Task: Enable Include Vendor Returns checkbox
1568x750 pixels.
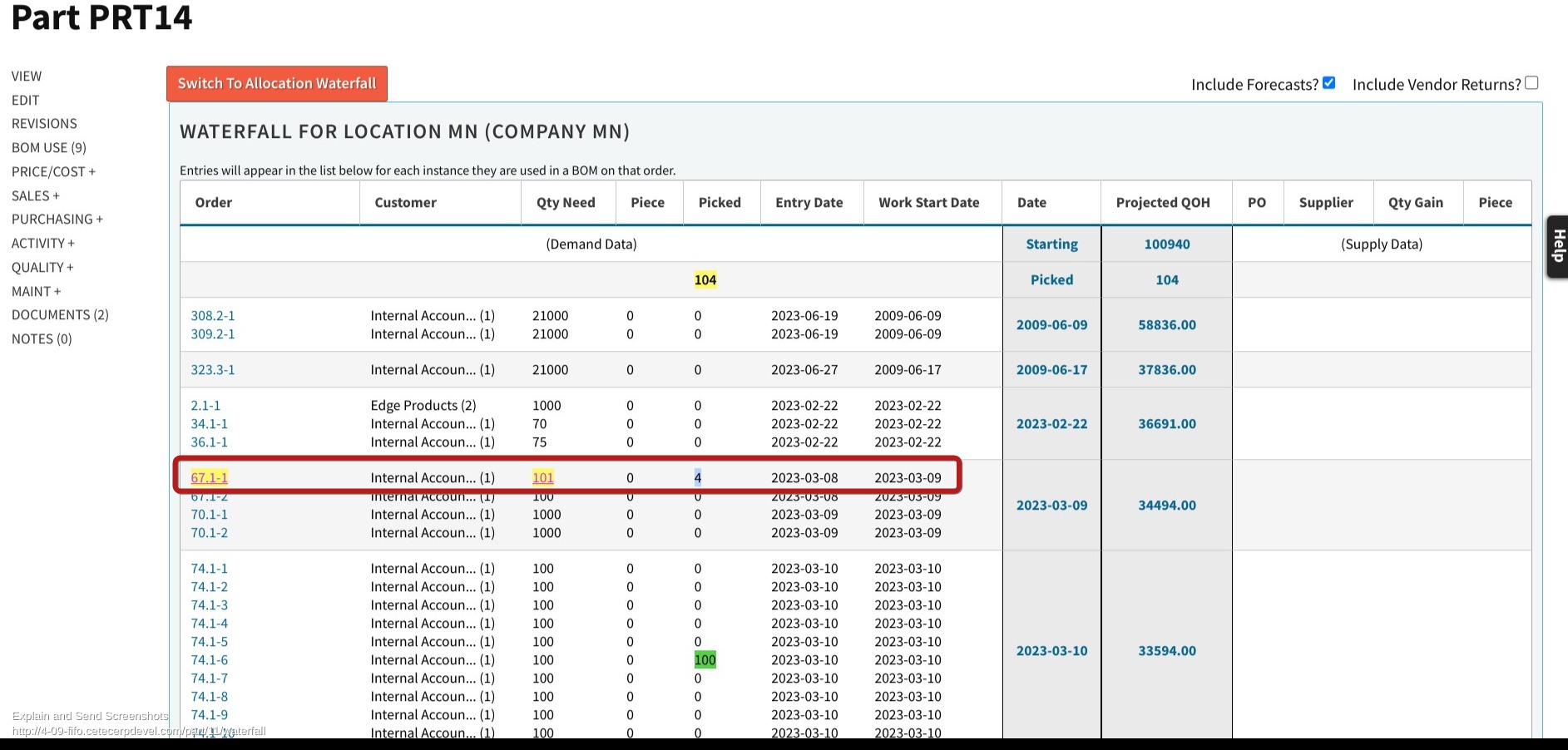Action: pyautogui.click(x=1531, y=82)
